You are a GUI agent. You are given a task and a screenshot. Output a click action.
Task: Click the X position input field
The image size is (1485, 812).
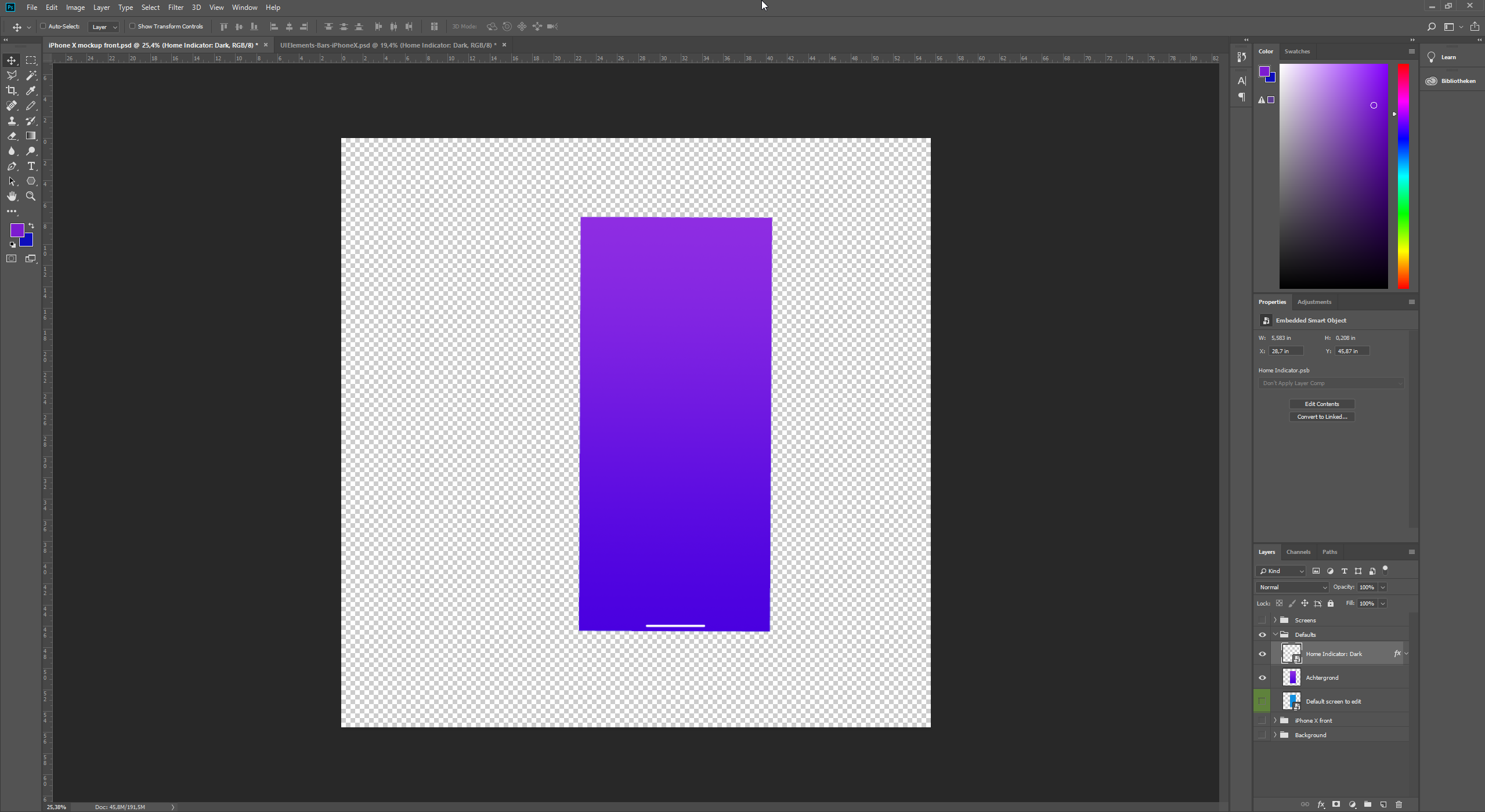pos(1285,351)
